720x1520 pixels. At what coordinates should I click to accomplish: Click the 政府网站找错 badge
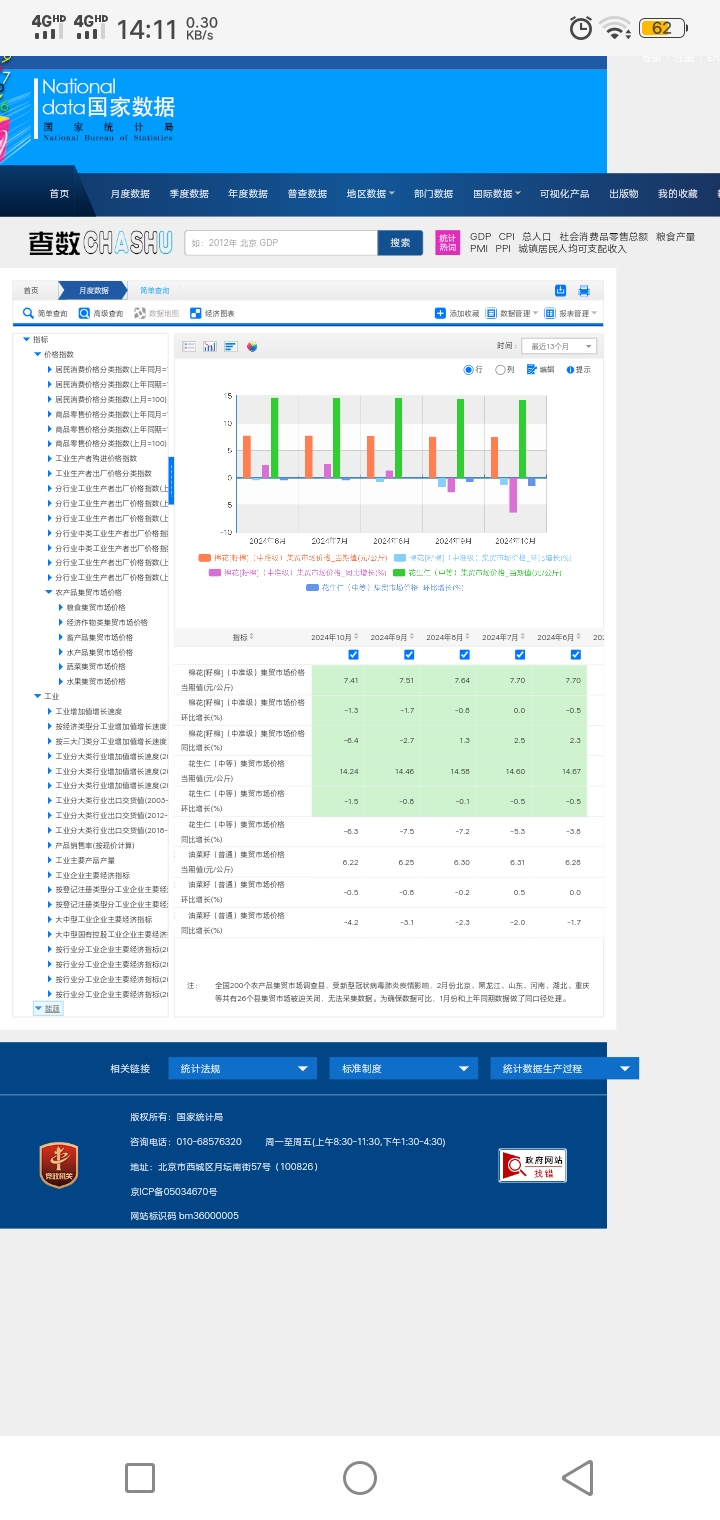(x=533, y=1165)
